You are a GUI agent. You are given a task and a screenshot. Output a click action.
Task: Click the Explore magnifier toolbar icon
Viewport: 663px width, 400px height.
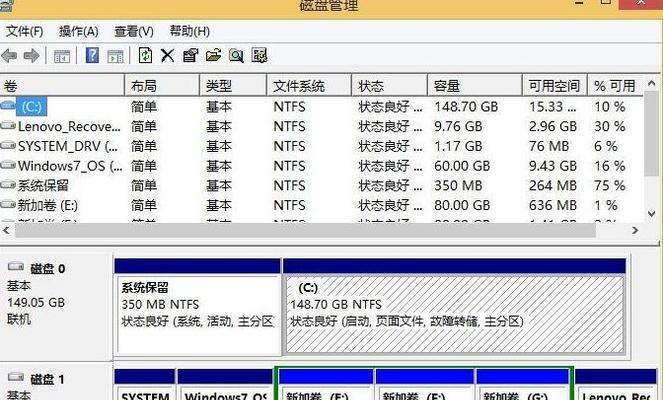click(x=236, y=55)
